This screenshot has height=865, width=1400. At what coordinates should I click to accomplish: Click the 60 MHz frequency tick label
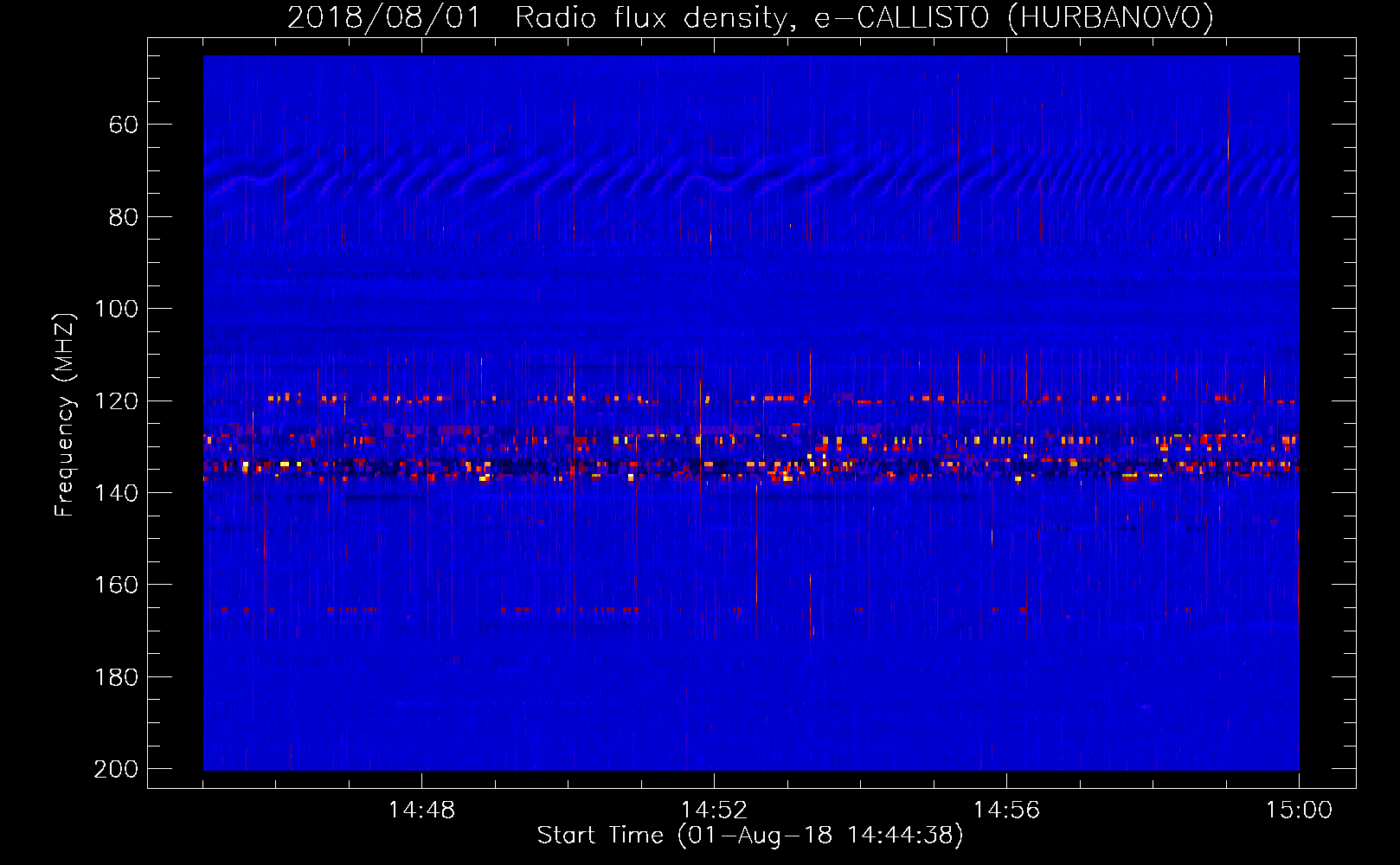pyautogui.click(x=124, y=125)
